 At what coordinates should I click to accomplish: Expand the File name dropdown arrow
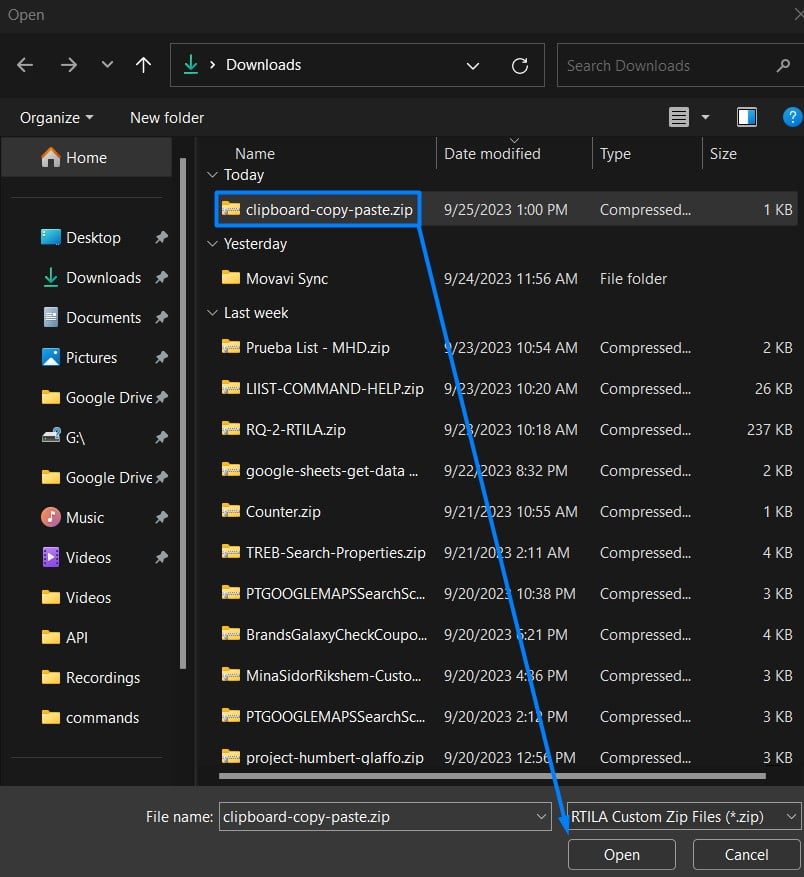click(541, 817)
